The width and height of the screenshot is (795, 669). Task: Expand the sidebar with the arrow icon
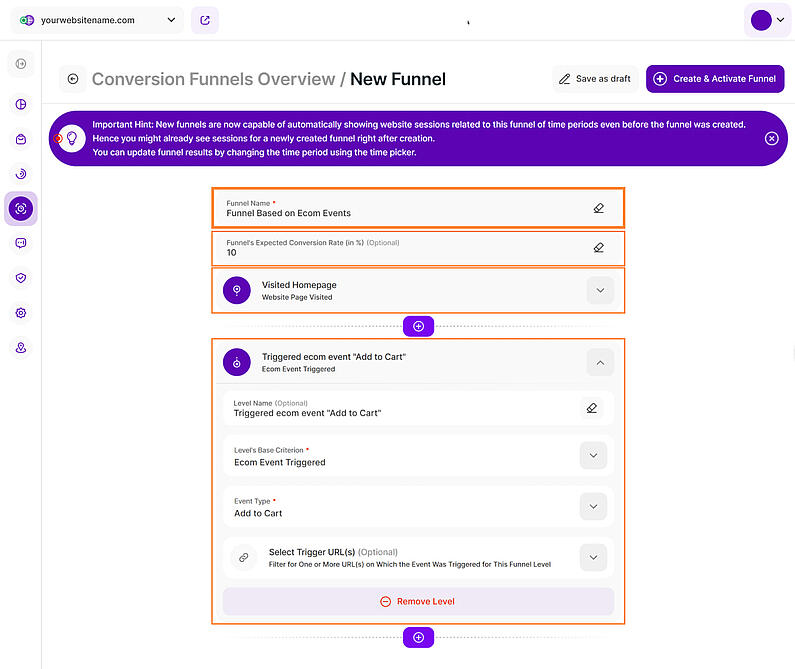[x=21, y=64]
